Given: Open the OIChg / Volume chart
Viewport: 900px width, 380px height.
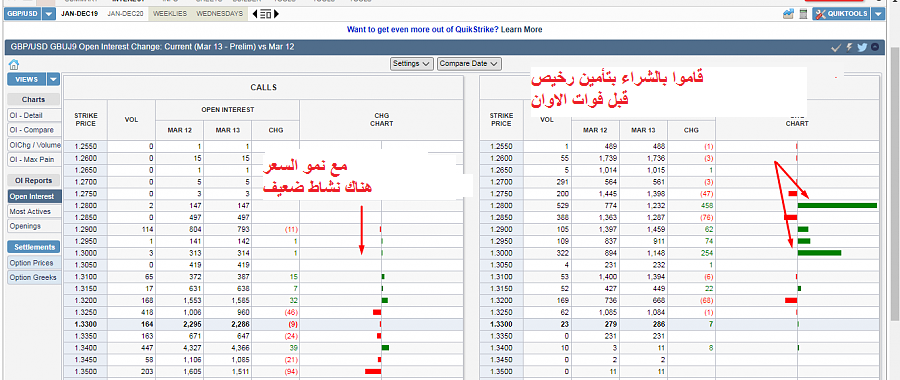Looking at the screenshot, I should click(34, 145).
